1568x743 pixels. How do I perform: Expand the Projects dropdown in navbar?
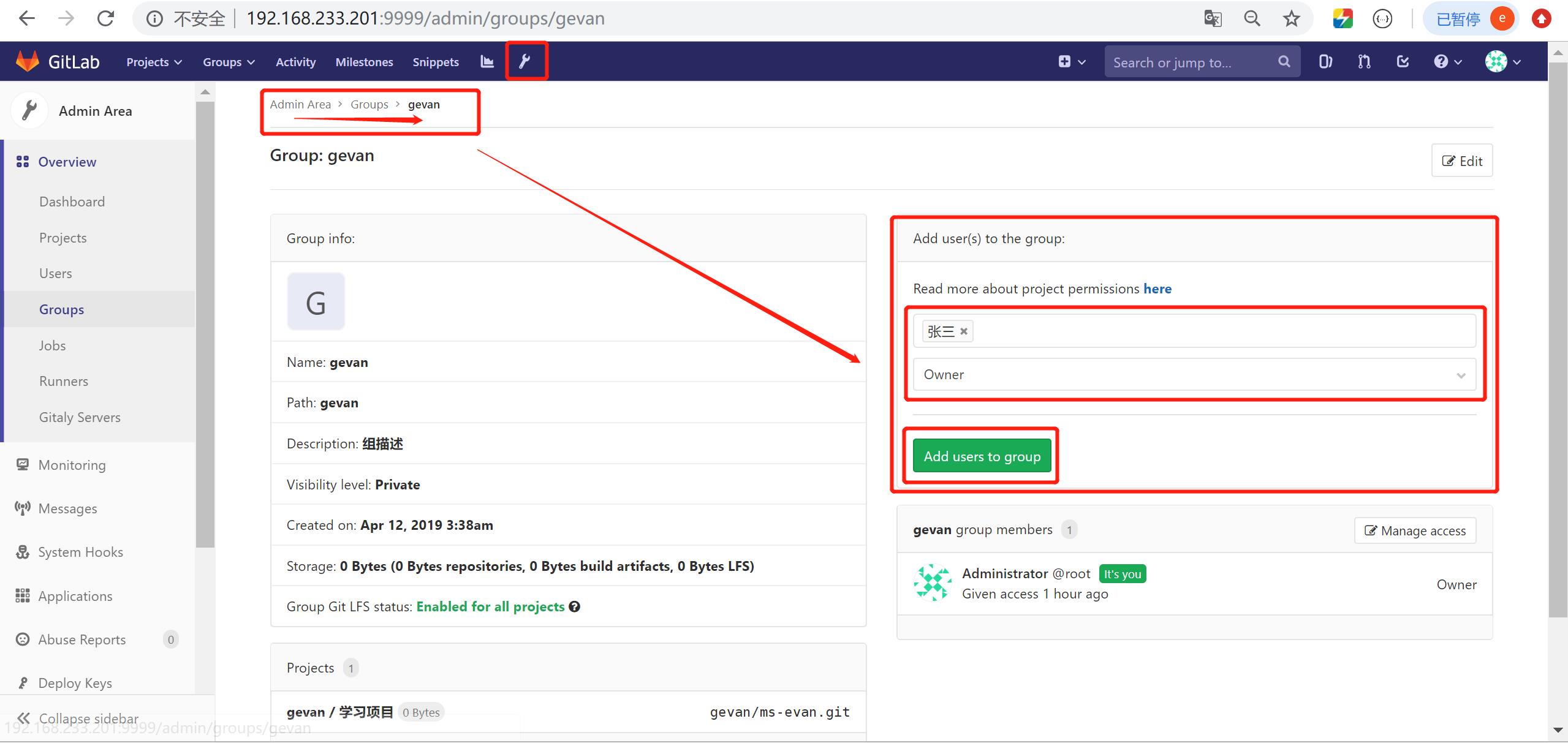pyautogui.click(x=154, y=62)
